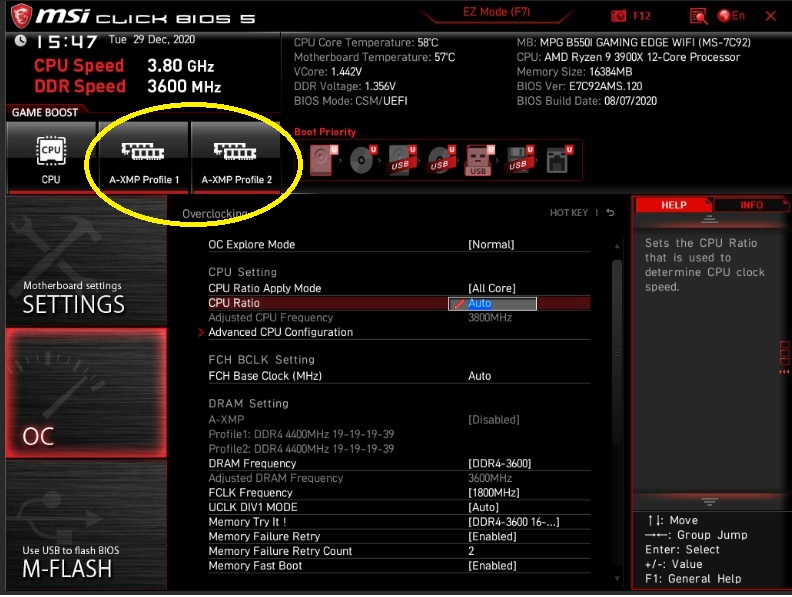Click the clock icon beside the time

tap(20, 41)
